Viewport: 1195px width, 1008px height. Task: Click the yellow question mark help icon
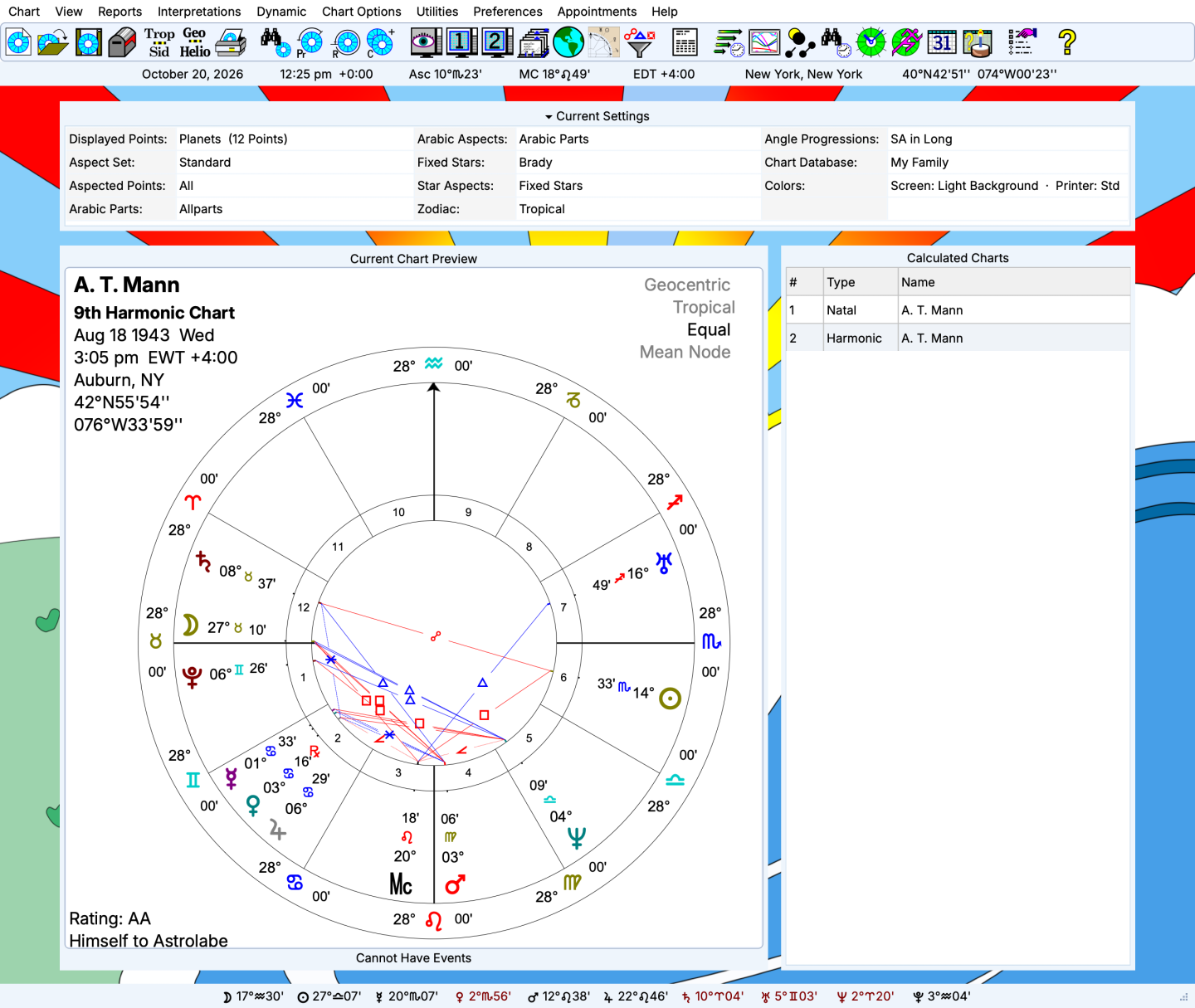[x=1067, y=42]
